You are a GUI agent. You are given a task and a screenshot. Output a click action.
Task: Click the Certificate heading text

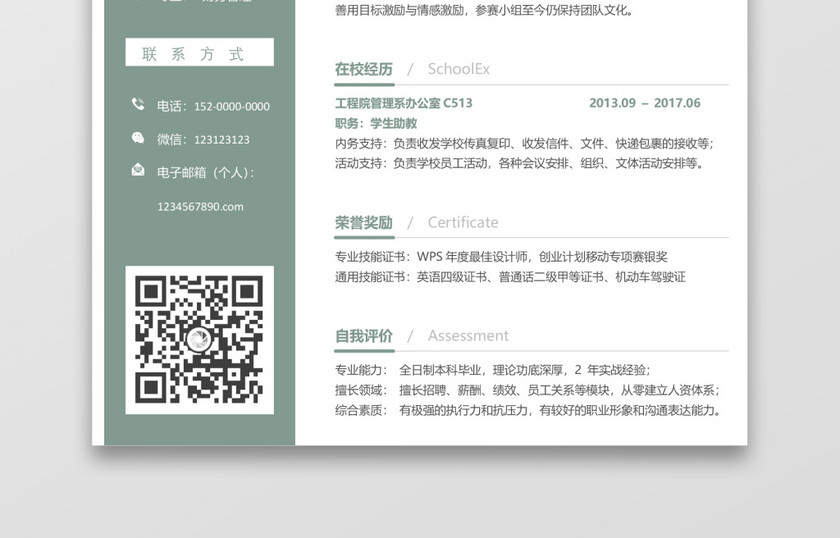point(463,222)
